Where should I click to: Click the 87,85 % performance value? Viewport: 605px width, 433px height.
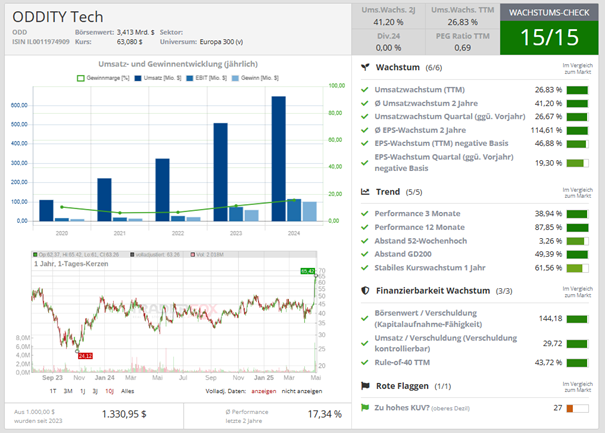point(548,227)
